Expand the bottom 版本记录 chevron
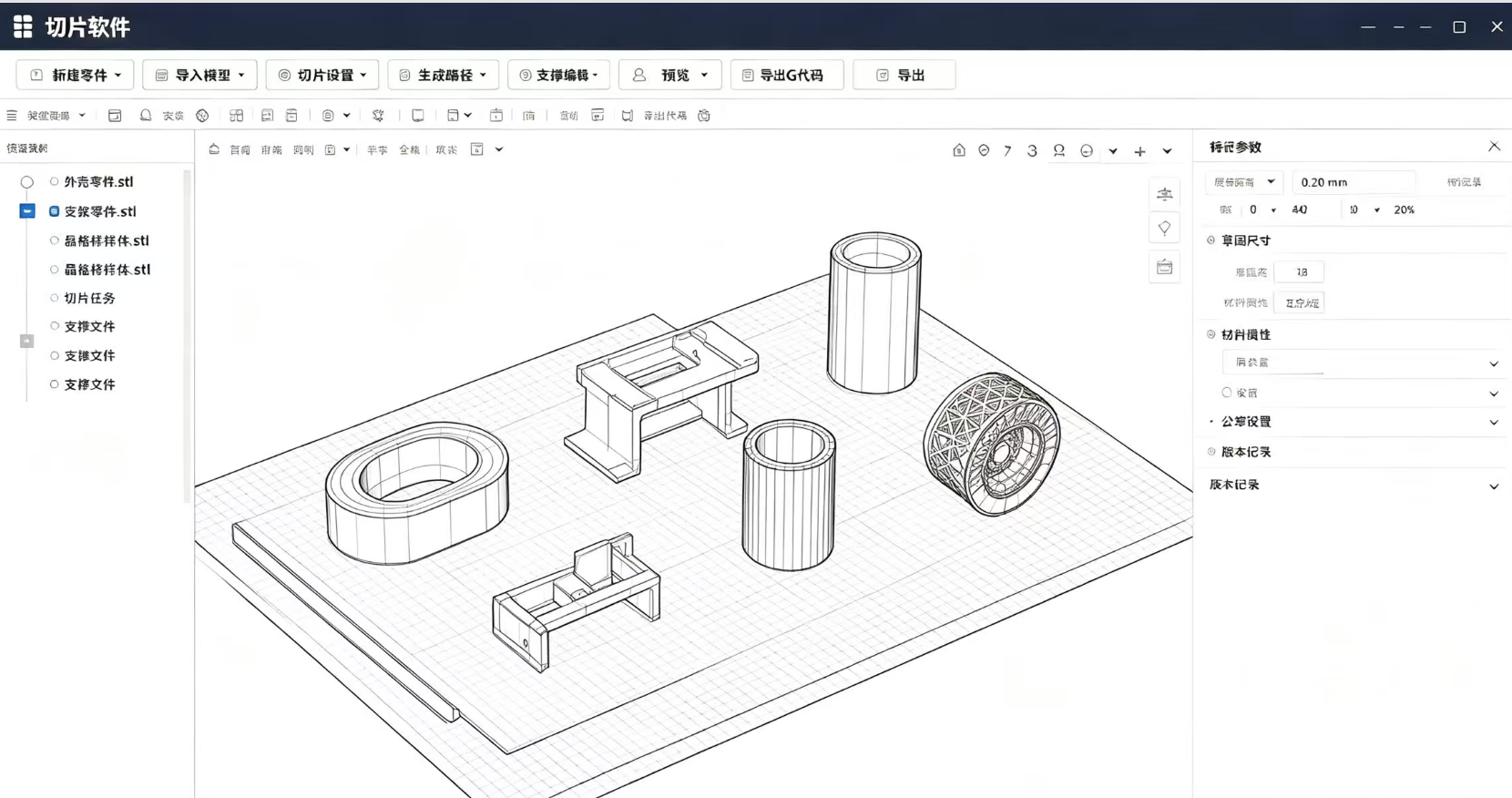The image size is (1512, 798). click(1494, 486)
